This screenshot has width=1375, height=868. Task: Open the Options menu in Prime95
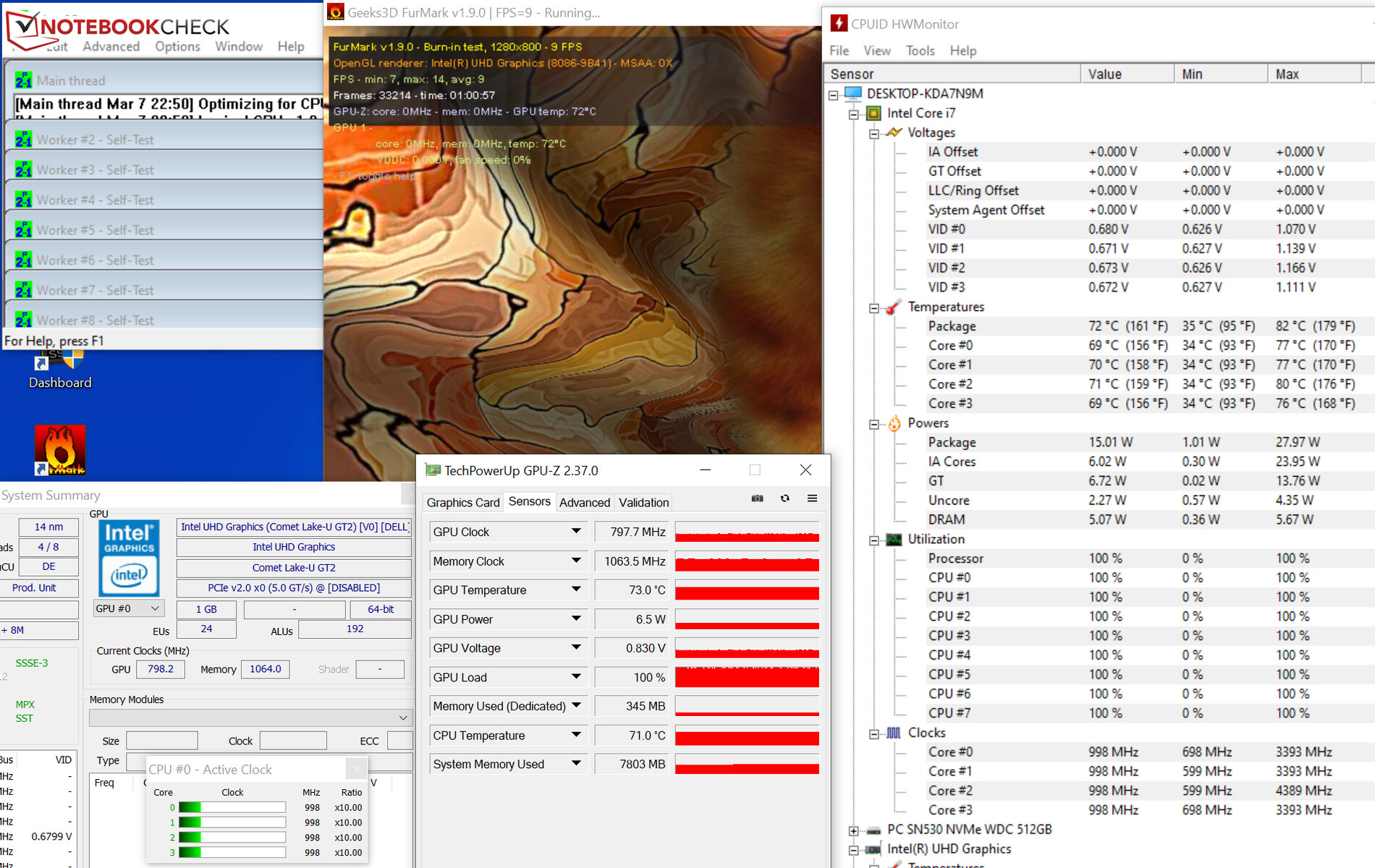point(177,46)
